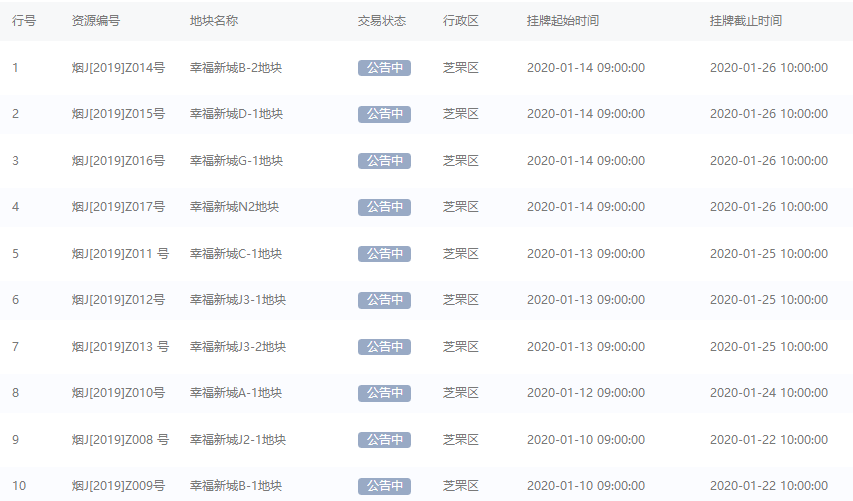Click 公告中 badge in row 9

[384, 440]
